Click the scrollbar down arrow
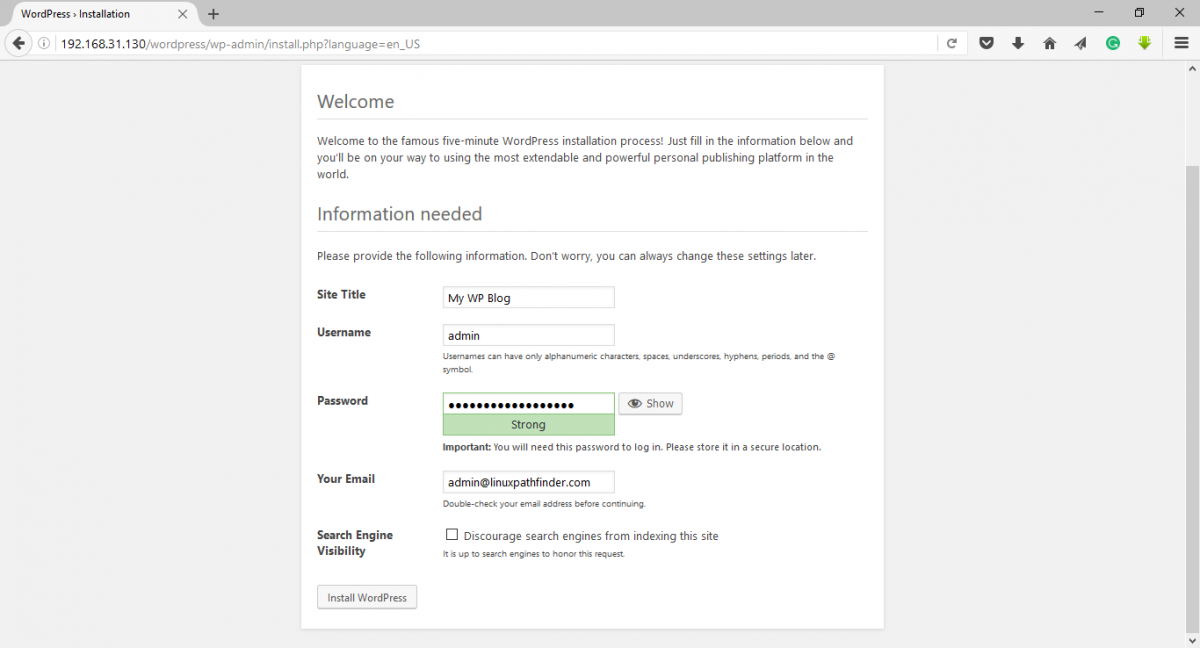 (x=1191, y=639)
